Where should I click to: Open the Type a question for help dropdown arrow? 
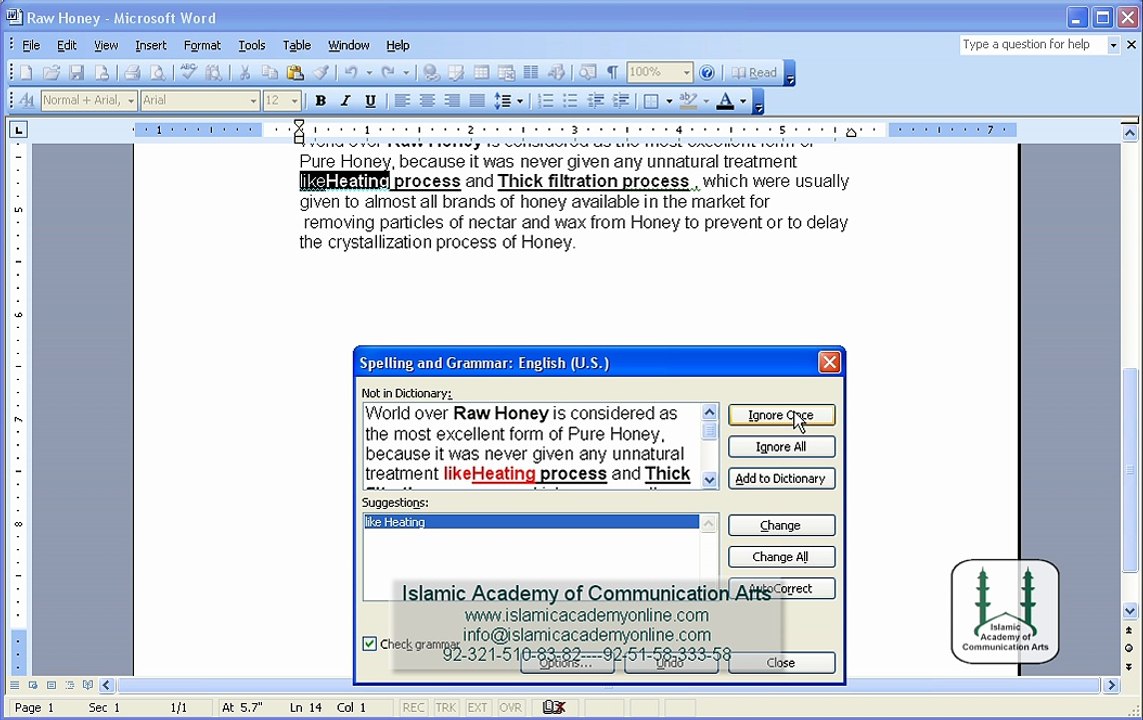(x=1113, y=45)
